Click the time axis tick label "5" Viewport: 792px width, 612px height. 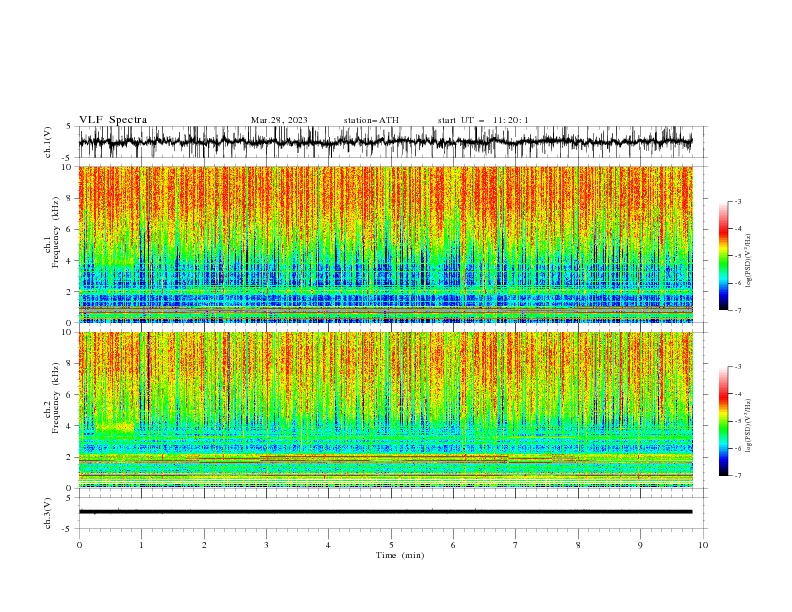tap(391, 545)
